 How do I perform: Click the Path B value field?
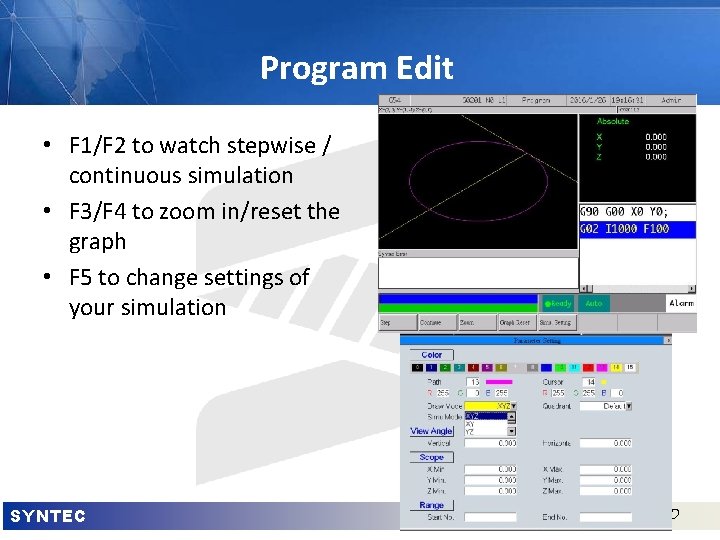(501, 393)
